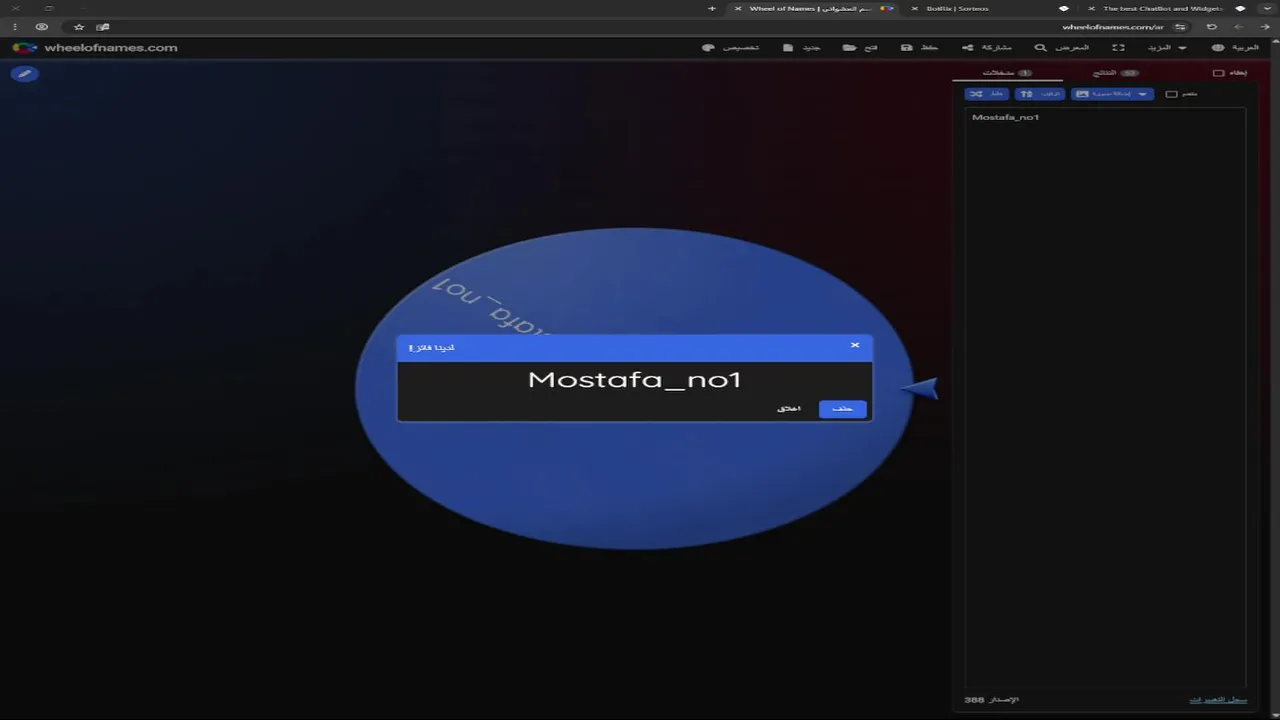
Task: Click the wheelofnames.com logo
Action: point(95,47)
